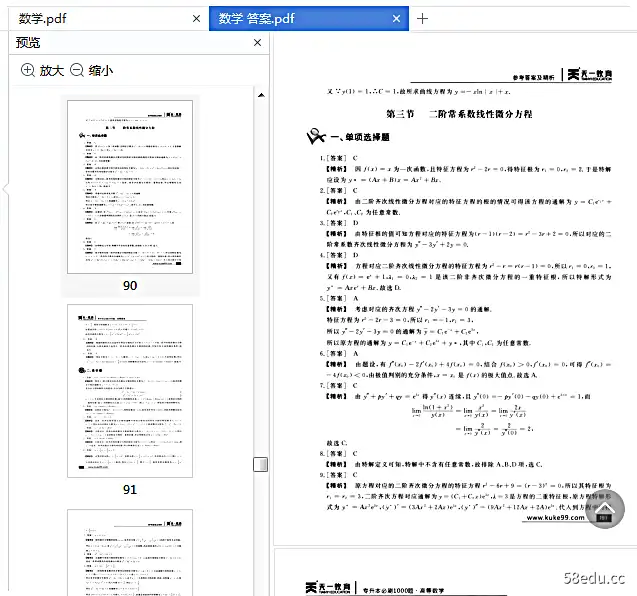Click the page number 91 label
This screenshot has width=637, height=596.
coord(130,489)
